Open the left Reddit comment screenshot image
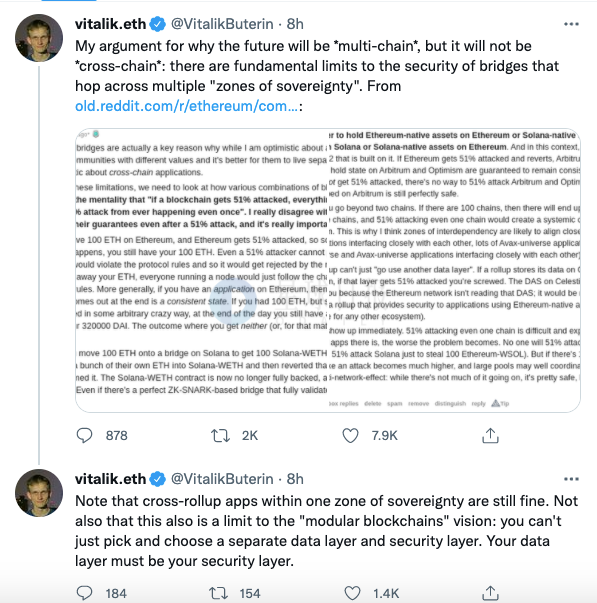 [x=202, y=270]
